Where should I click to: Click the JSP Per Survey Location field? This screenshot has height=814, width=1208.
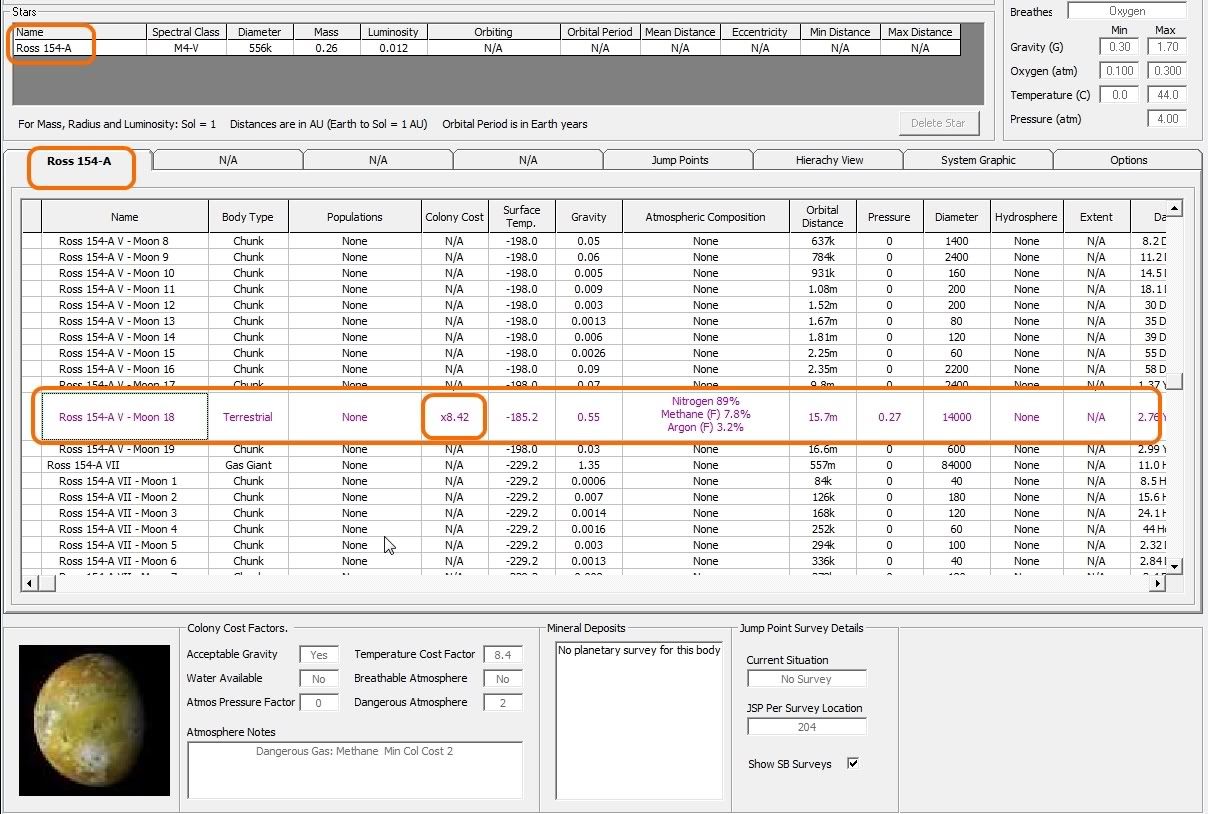[807, 727]
